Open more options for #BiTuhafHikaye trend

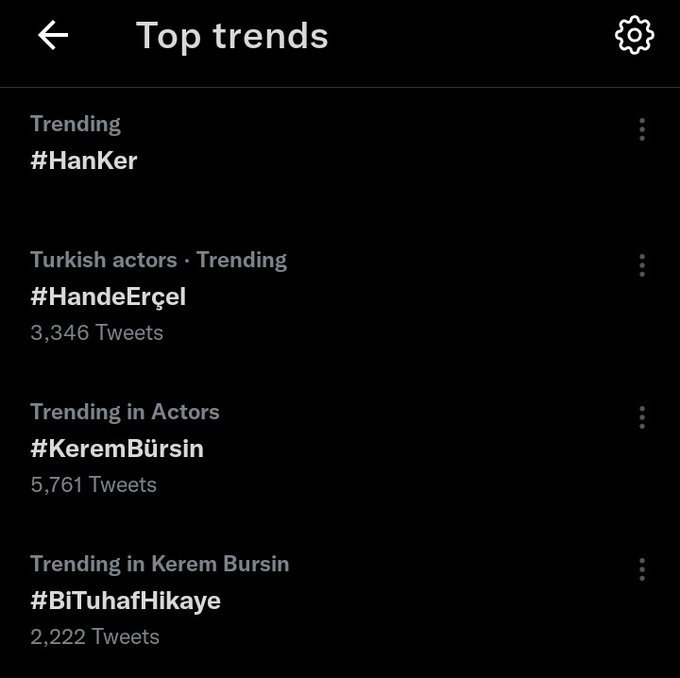642,569
